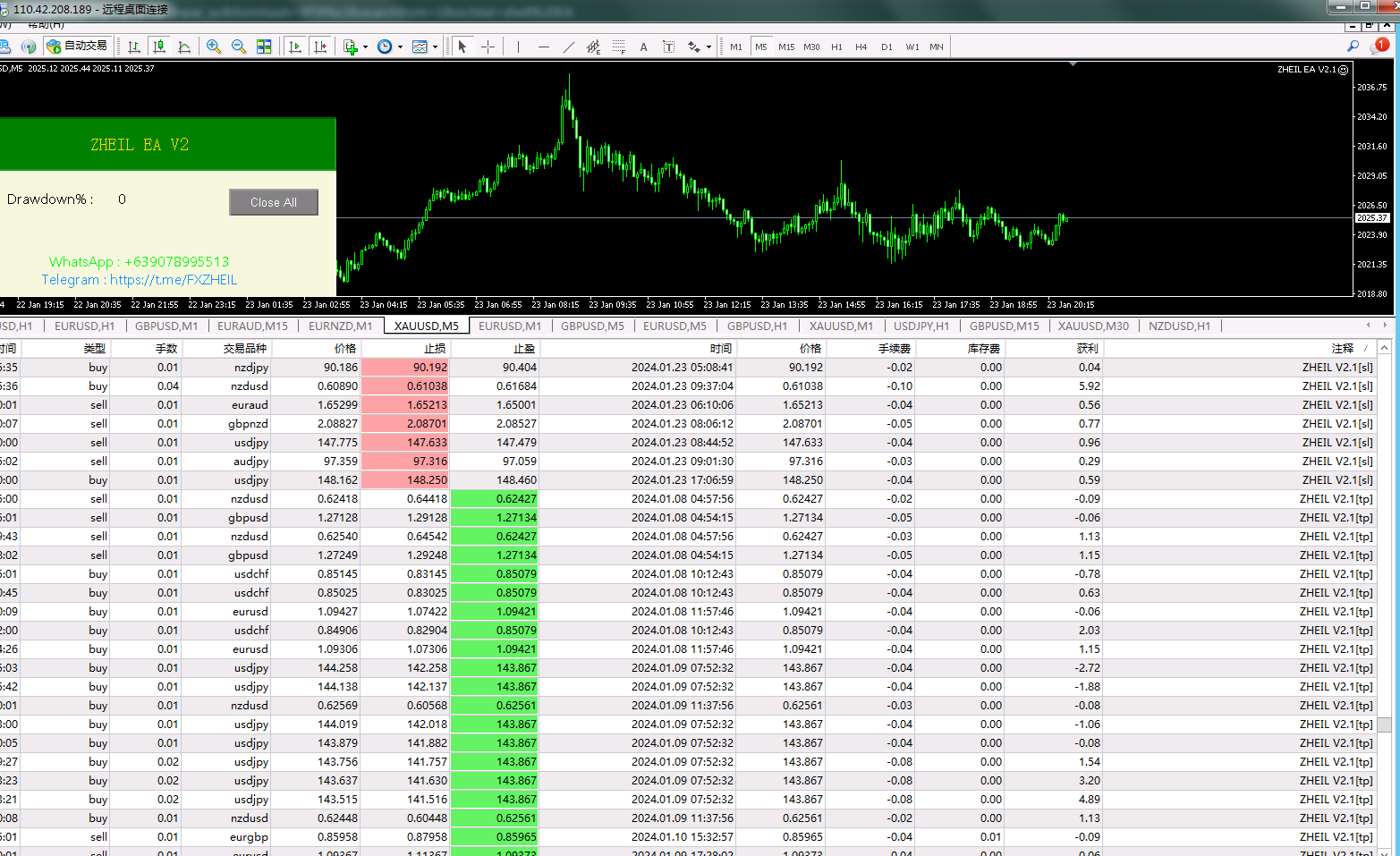The width and height of the screenshot is (1400, 856).
Task: Enable the chart Auto Scroll toggle
Action: pos(295,47)
